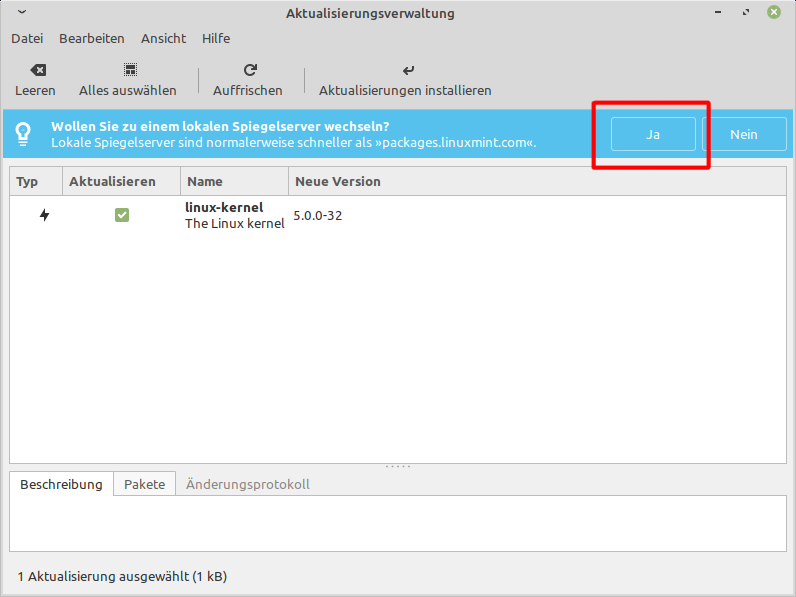Image resolution: width=796 pixels, height=597 pixels.
Task: Select the Beschreibung tab
Action: point(61,484)
